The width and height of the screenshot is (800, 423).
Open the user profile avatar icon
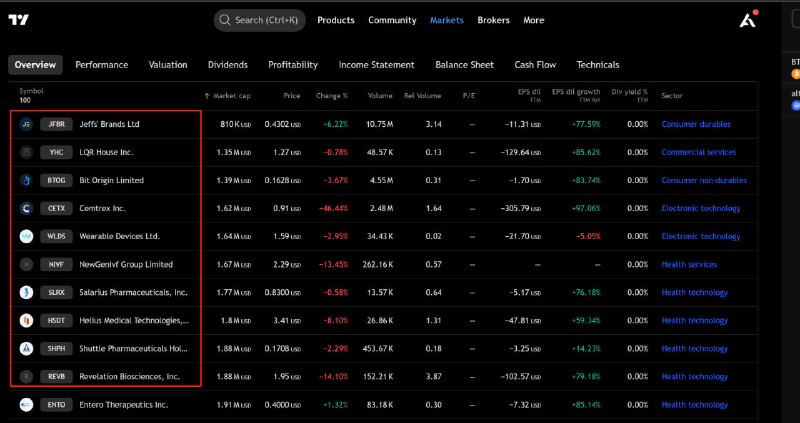(x=747, y=20)
